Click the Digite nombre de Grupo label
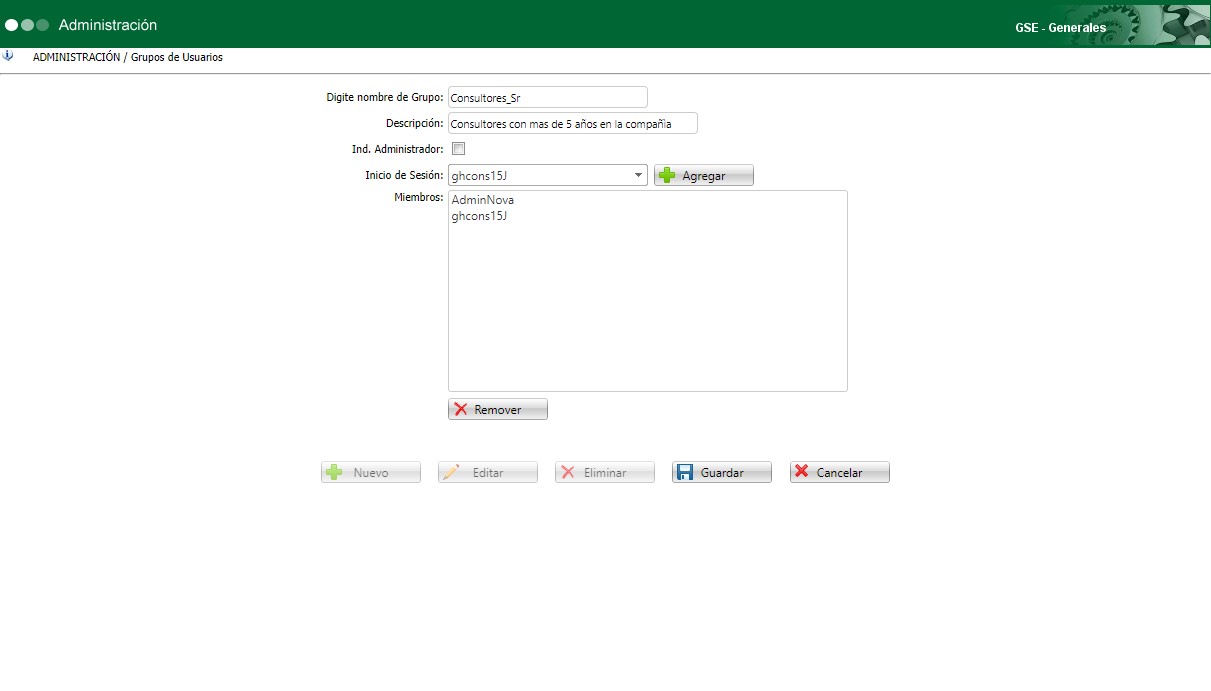 click(385, 97)
